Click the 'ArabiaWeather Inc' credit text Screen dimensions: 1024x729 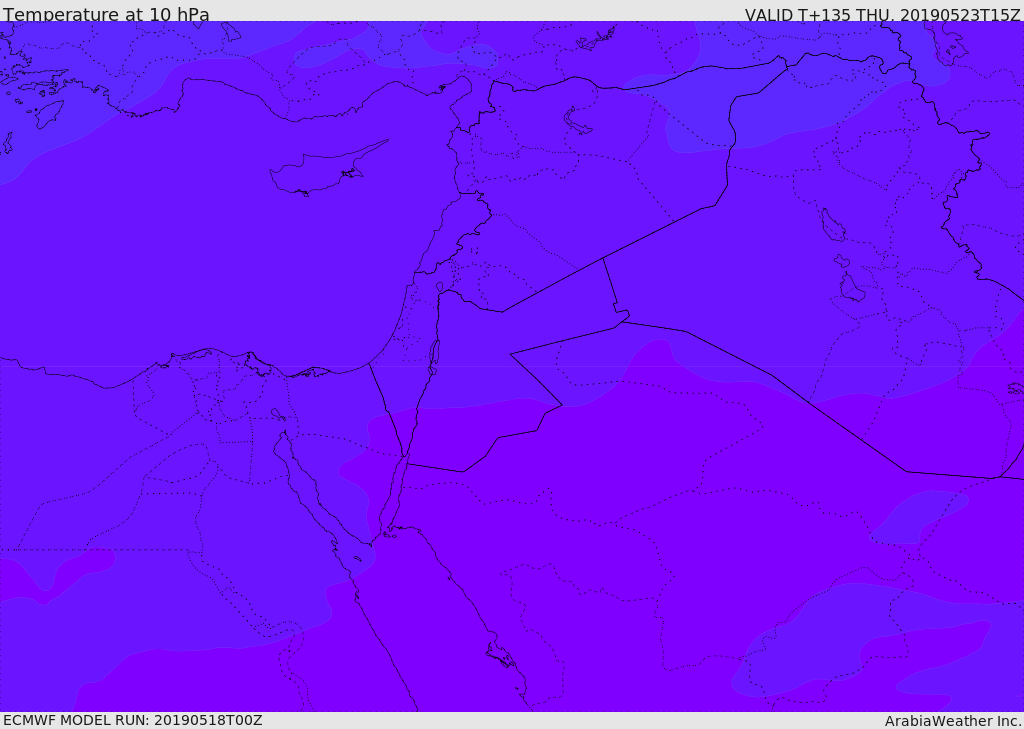pos(952,721)
